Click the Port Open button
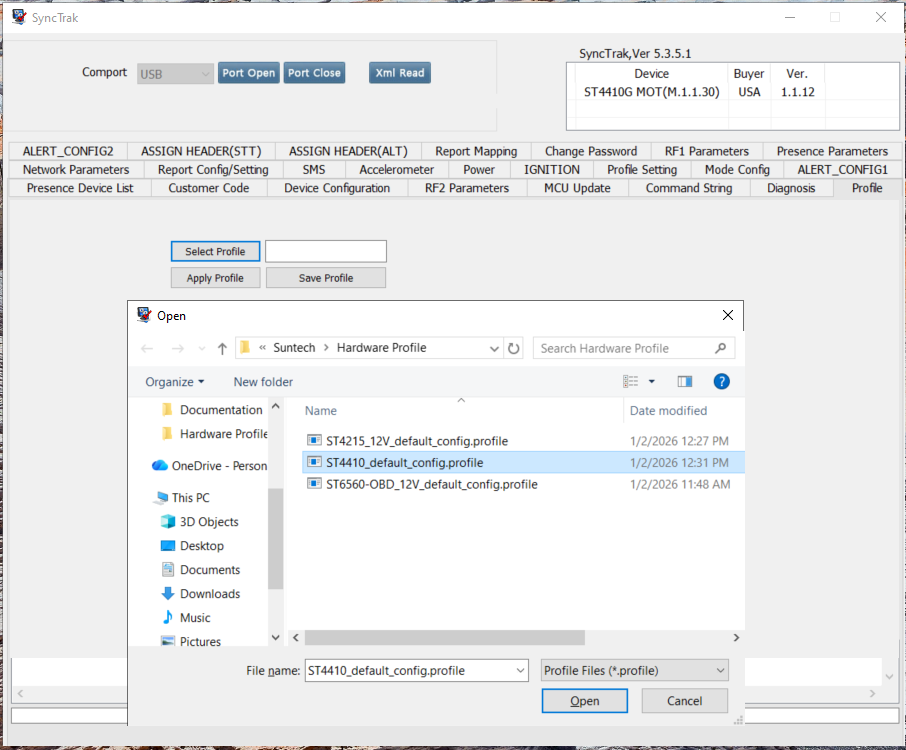The width and height of the screenshot is (906, 750). point(248,73)
